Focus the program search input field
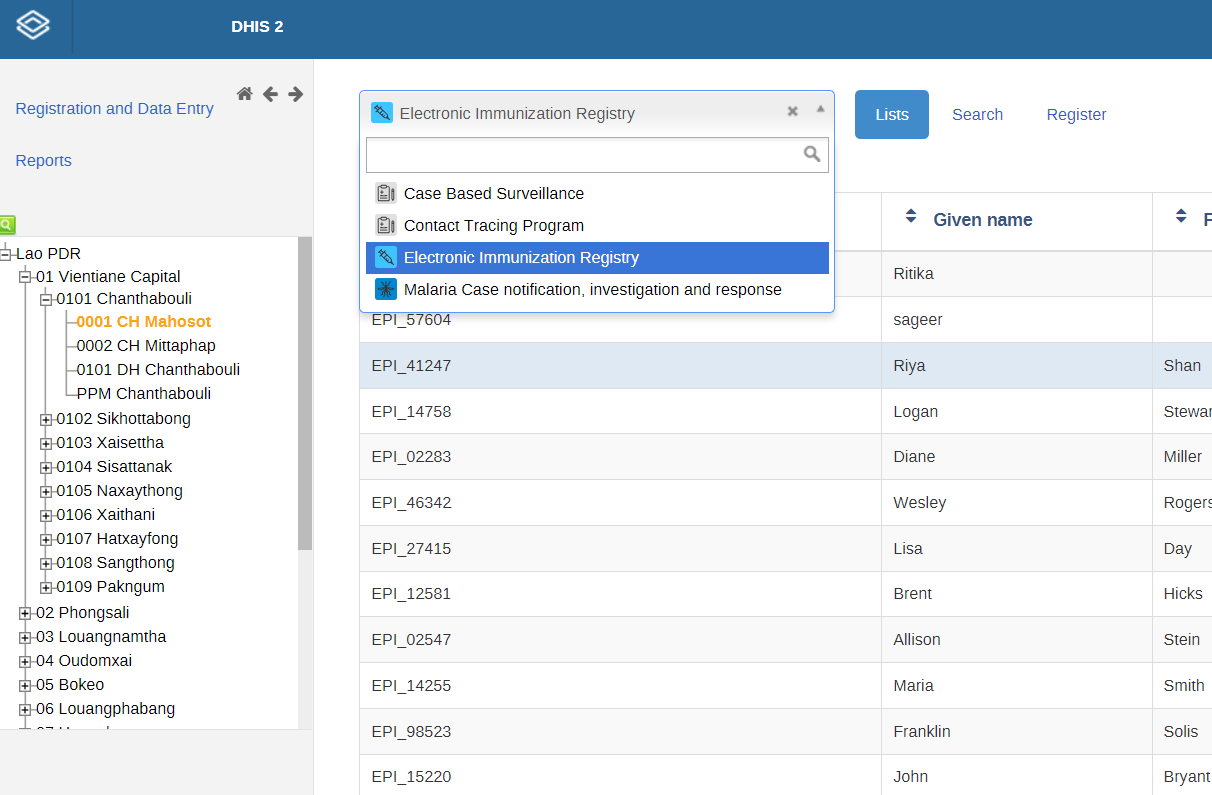Viewport: 1212px width, 795px height. click(x=597, y=155)
